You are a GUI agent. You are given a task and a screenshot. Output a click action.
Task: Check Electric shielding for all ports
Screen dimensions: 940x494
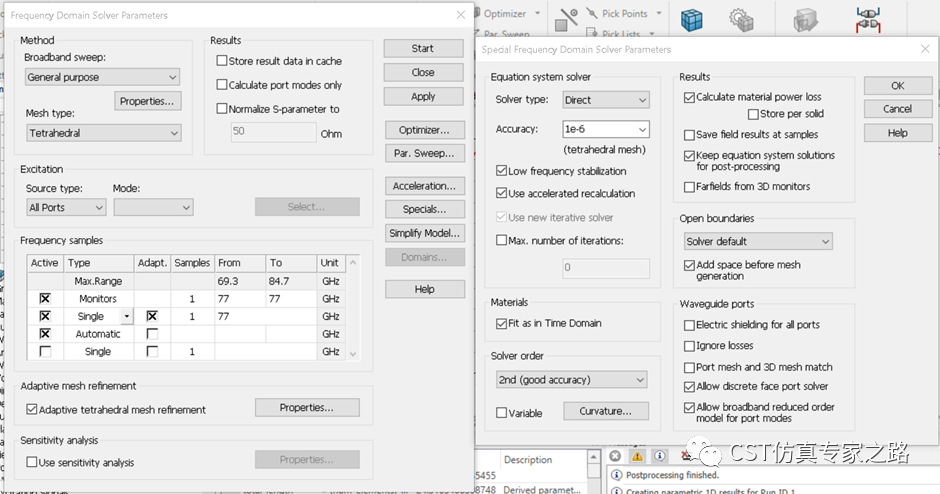point(689,325)
